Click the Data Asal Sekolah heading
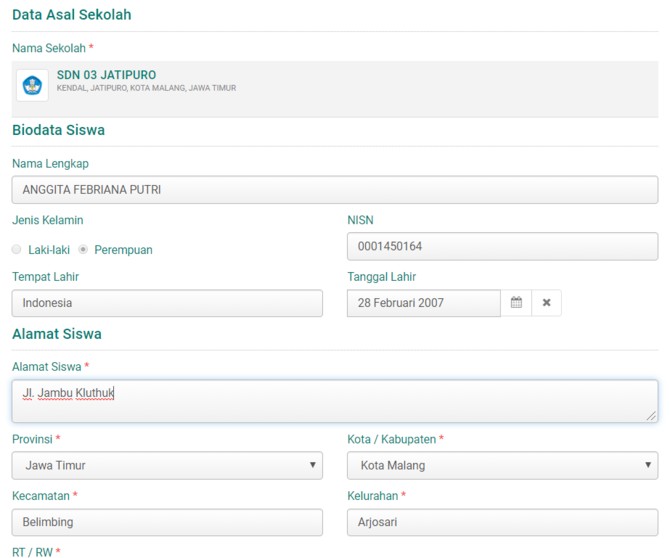The height and width of the screenshot is (558, 670). (72, 15)
